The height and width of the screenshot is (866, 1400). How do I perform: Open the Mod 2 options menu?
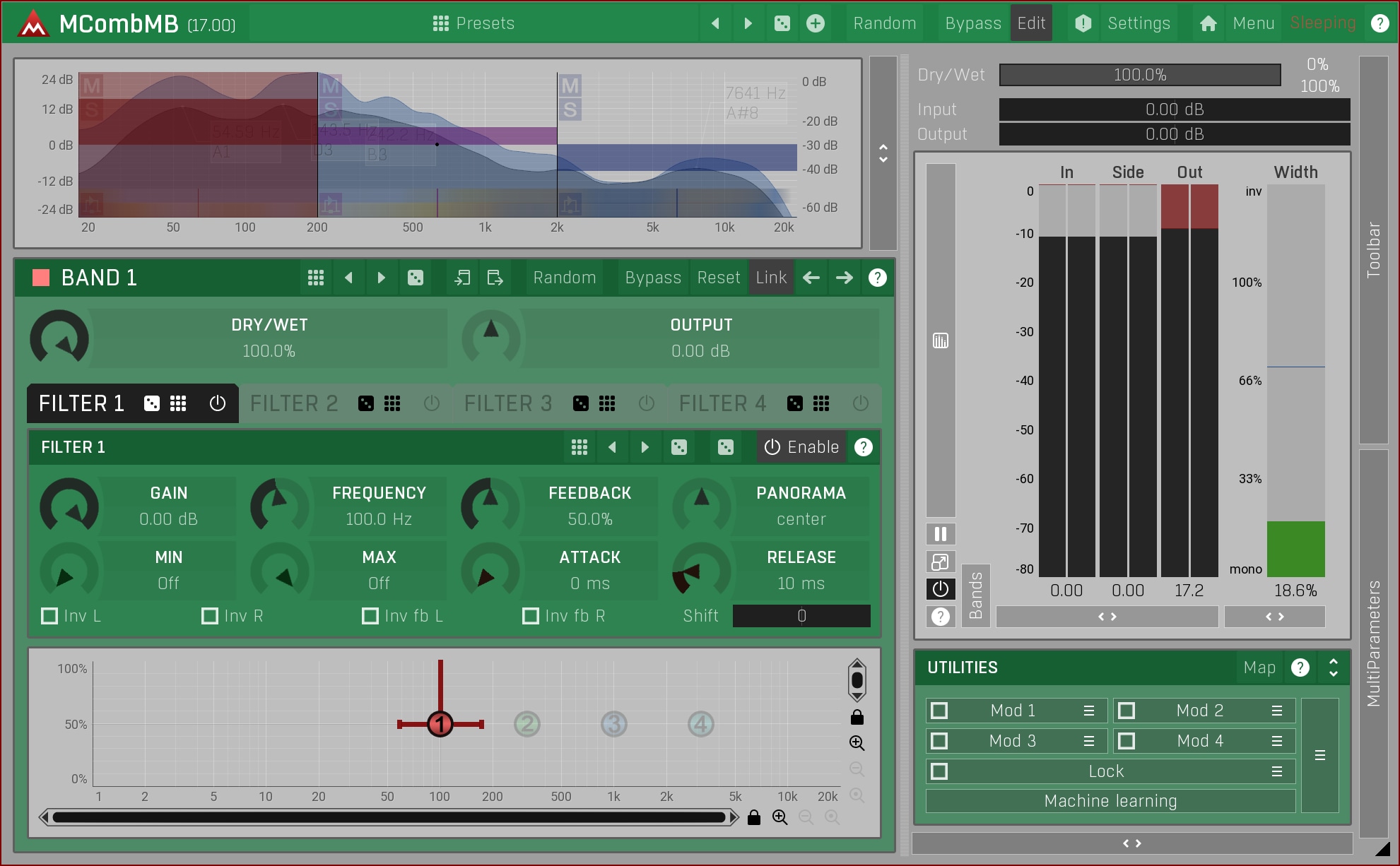[x=1276, y=711]
